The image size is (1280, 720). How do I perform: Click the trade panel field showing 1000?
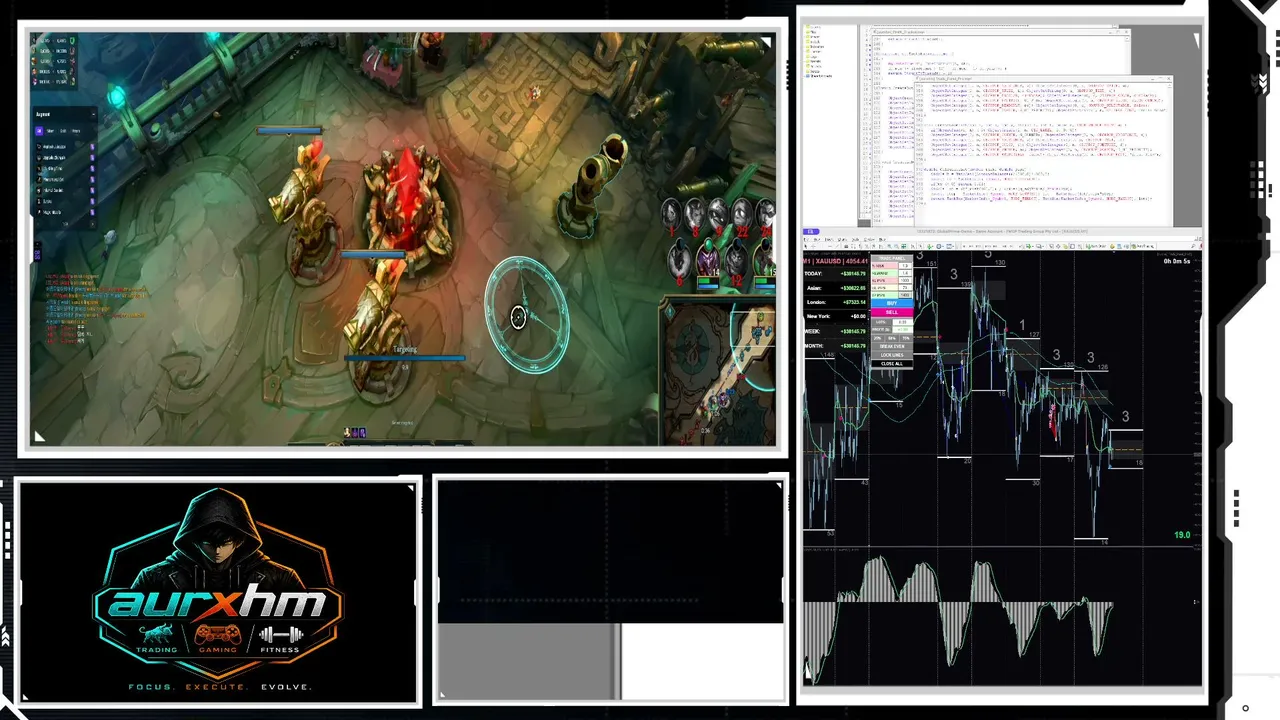pos(905,280)
